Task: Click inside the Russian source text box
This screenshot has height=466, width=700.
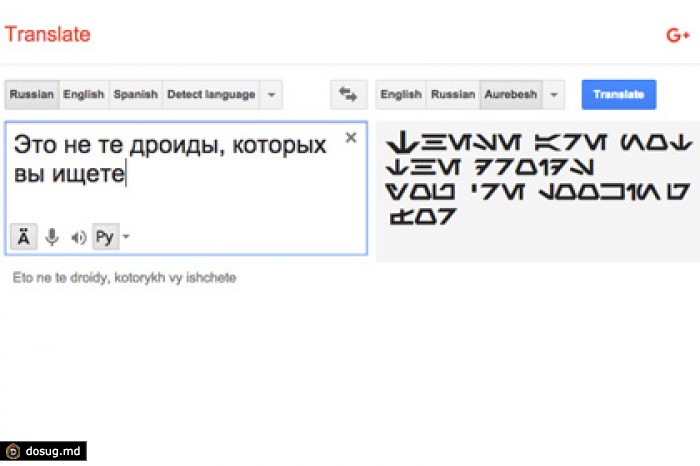Action: 187,188
